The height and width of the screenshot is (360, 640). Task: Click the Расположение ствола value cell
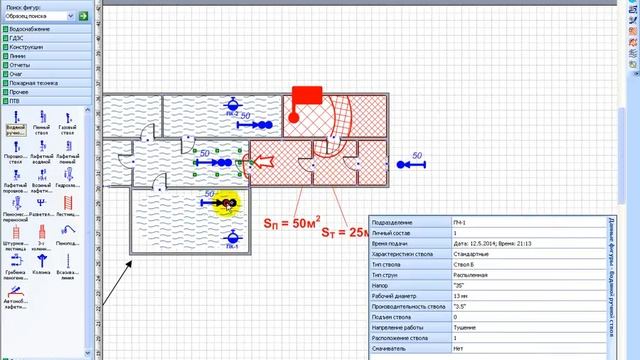tap(529, 338)
